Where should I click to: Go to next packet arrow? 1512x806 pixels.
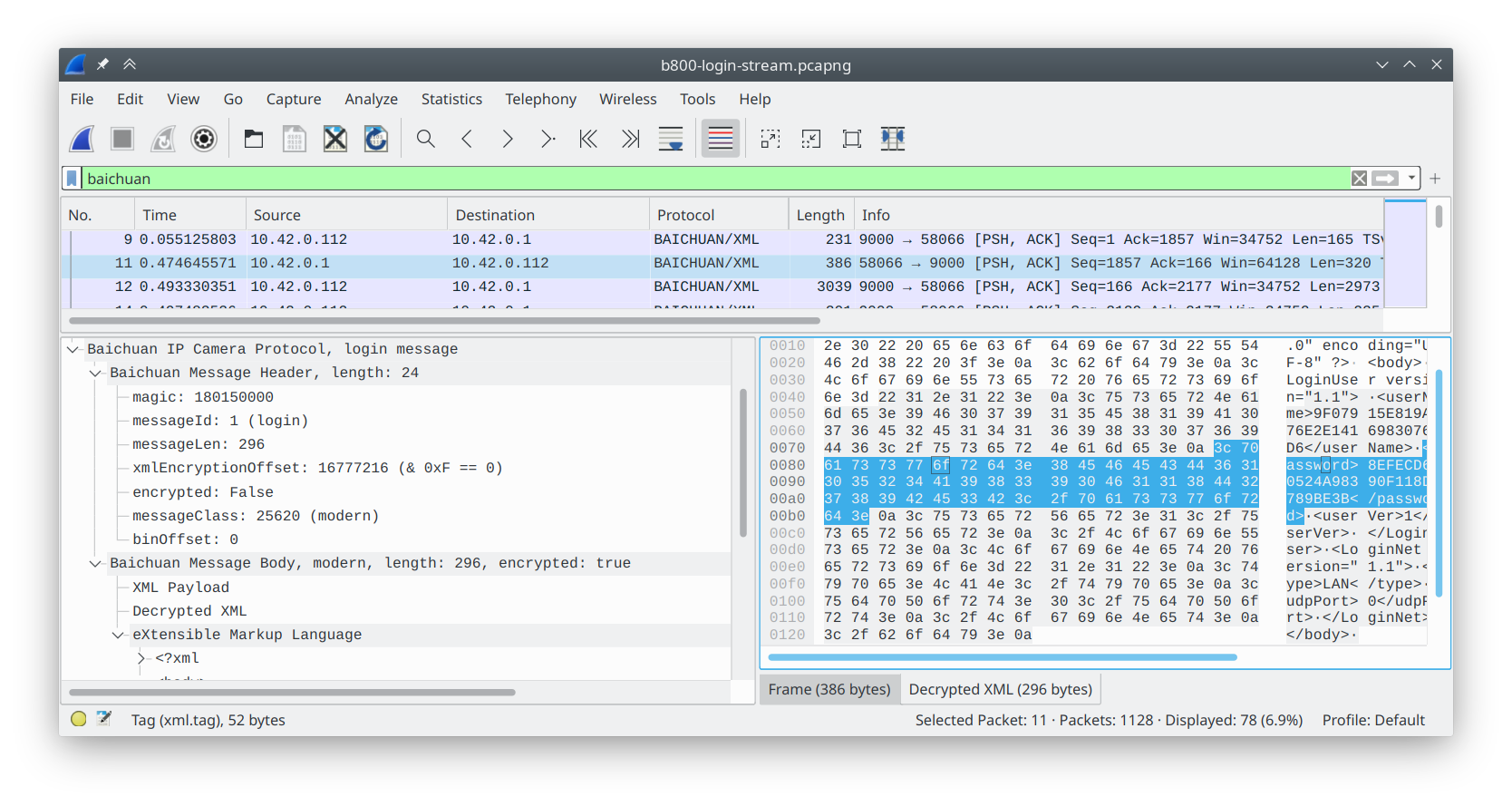[x=508, y=139]
